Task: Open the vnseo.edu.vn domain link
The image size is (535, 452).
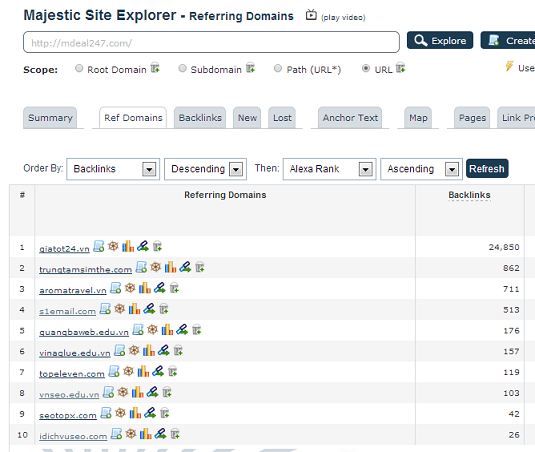Action: click(69, 395)
